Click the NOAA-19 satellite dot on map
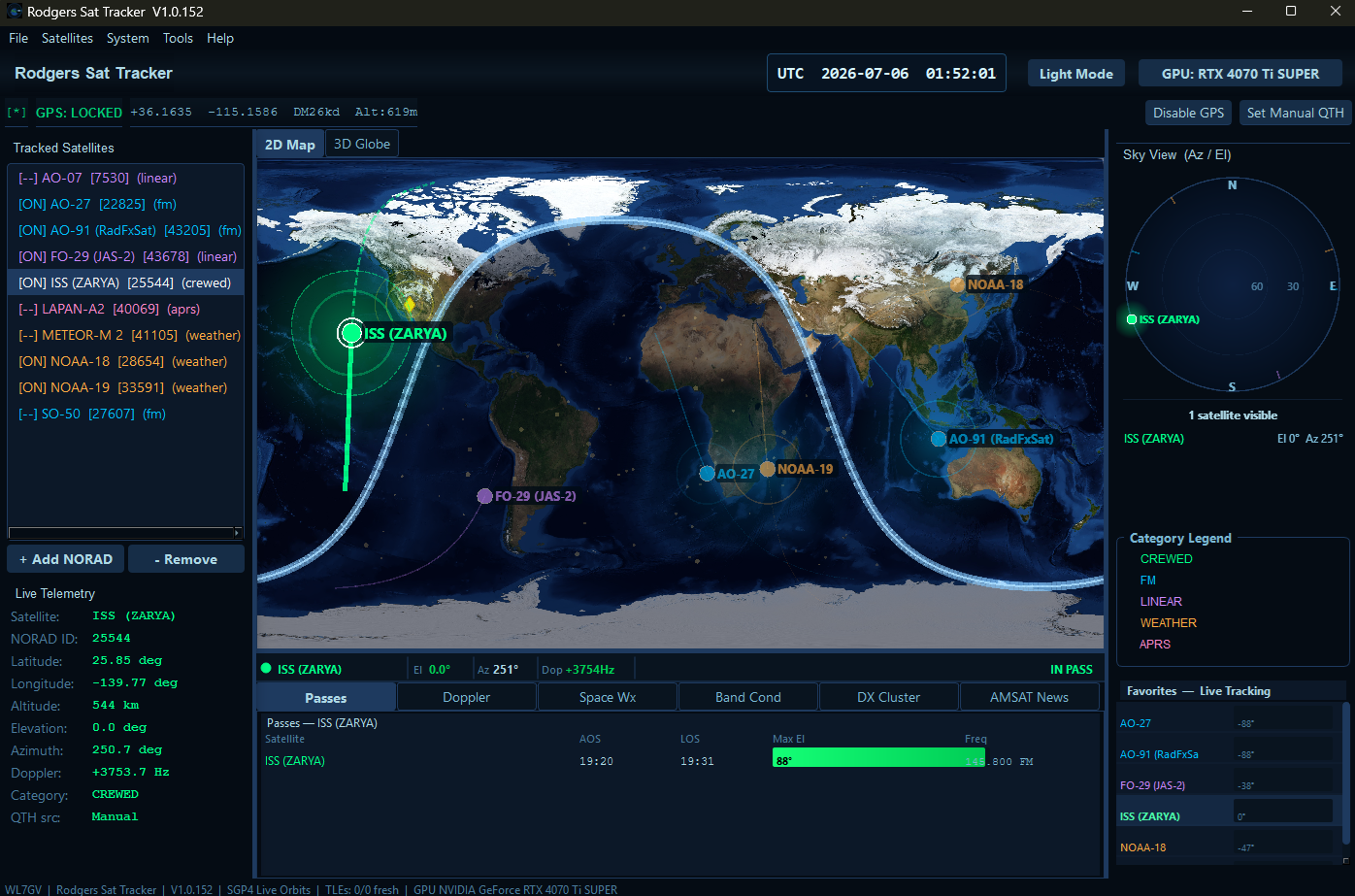The image size is (1355, 896). pyautogui.click(x=767, y=469)
